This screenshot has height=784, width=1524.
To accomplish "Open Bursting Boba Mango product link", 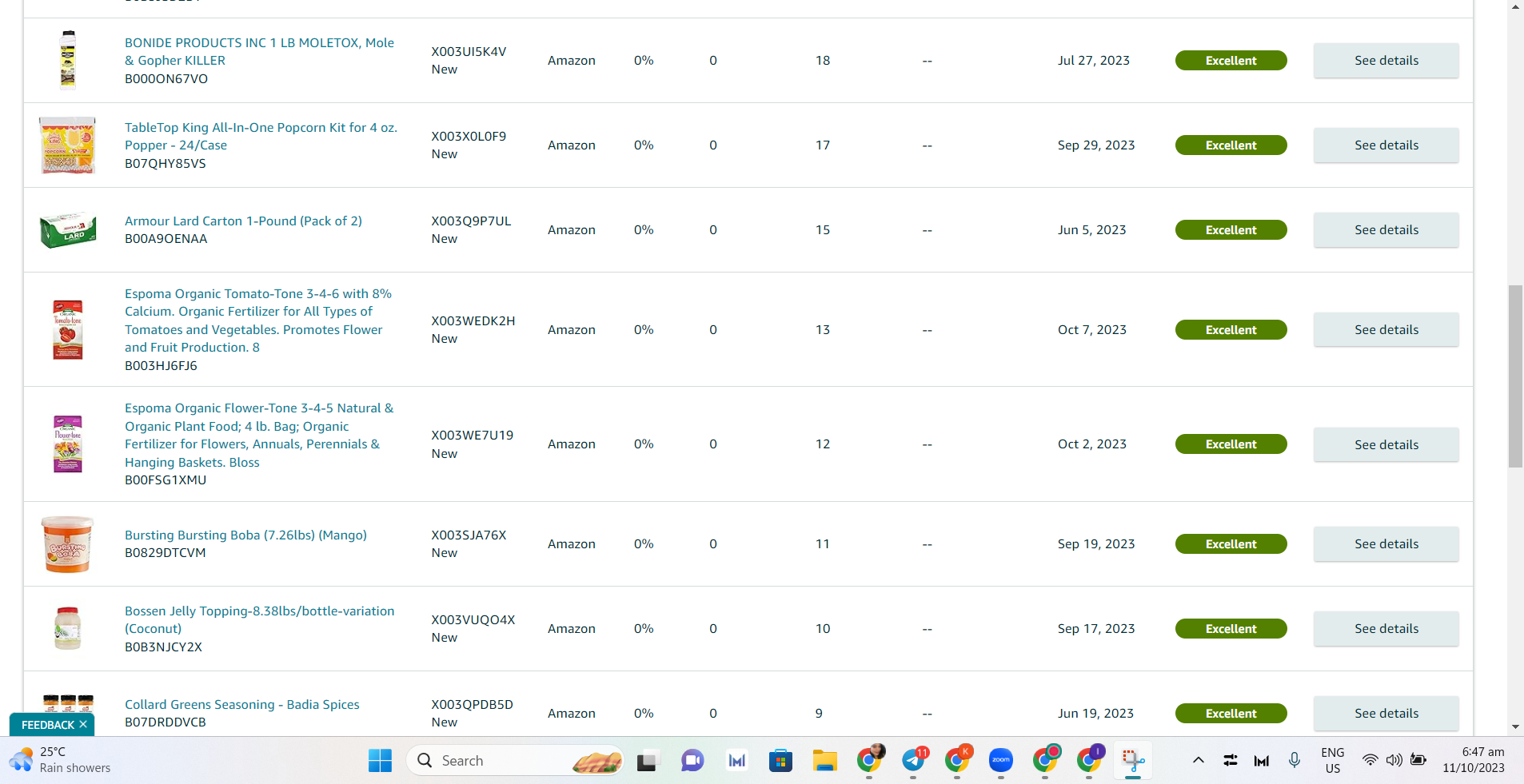I will click(x=245, y=535).
